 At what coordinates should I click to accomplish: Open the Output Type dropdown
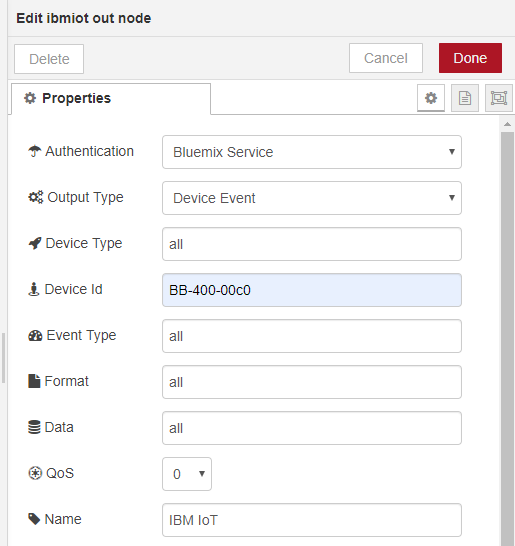(312, 198)
